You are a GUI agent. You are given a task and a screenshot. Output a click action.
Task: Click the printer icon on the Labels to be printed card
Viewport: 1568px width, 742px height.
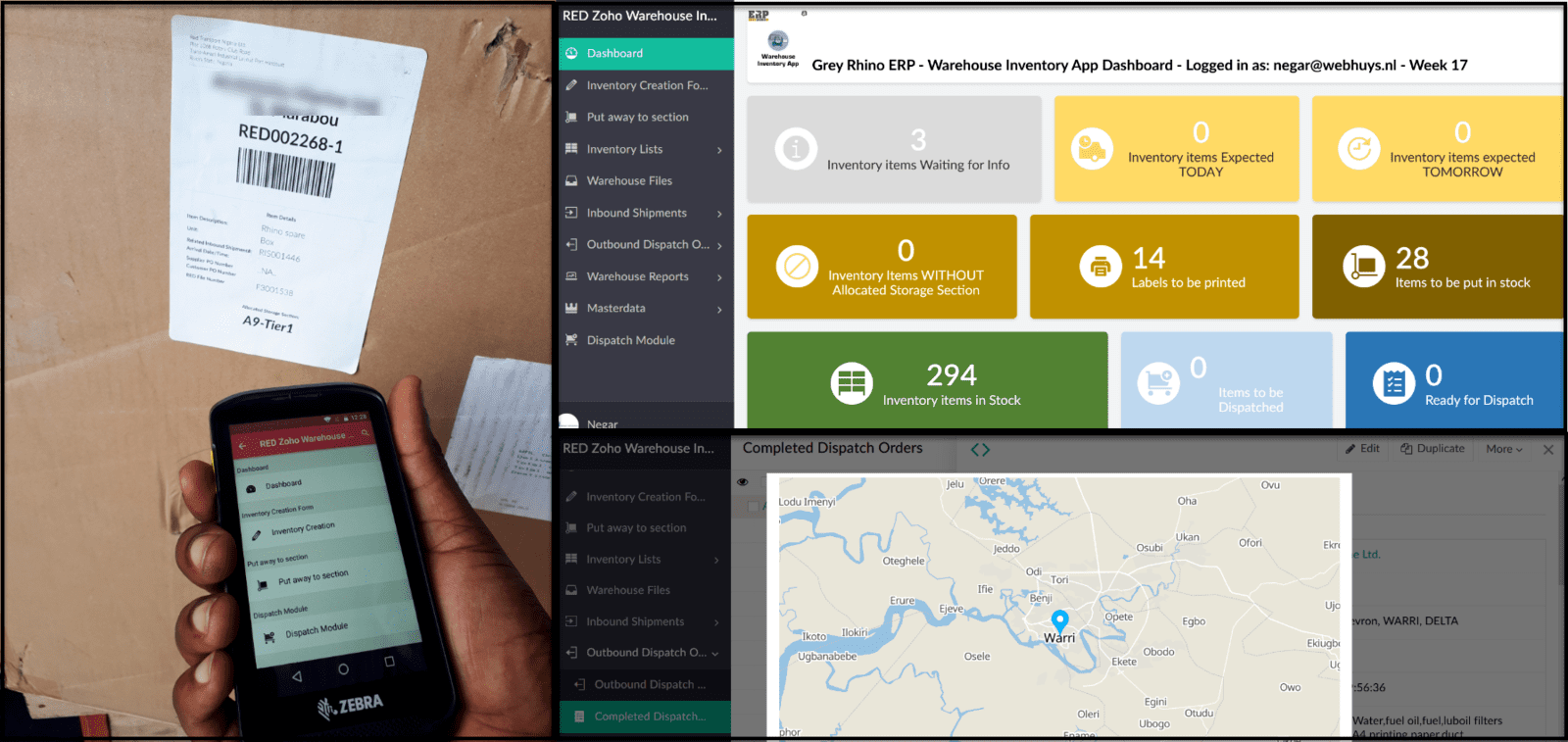(x=1101, y=267)
